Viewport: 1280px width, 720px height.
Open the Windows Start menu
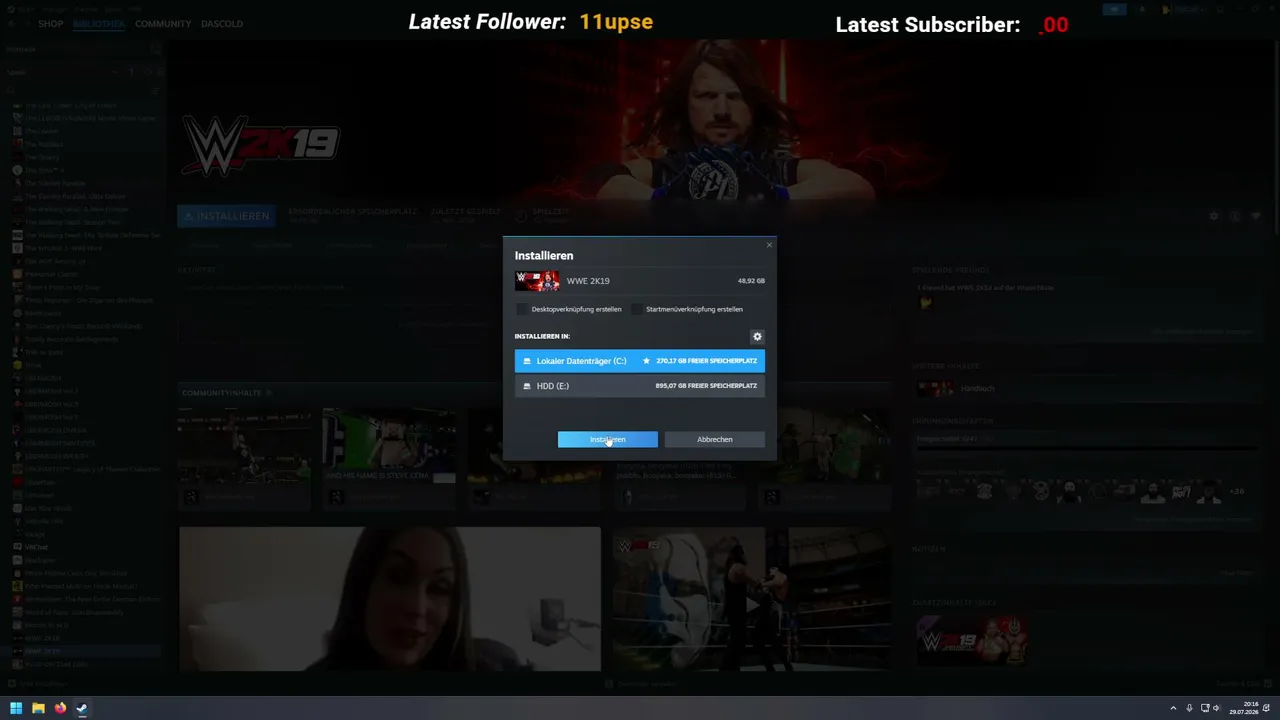pos(16,708)
